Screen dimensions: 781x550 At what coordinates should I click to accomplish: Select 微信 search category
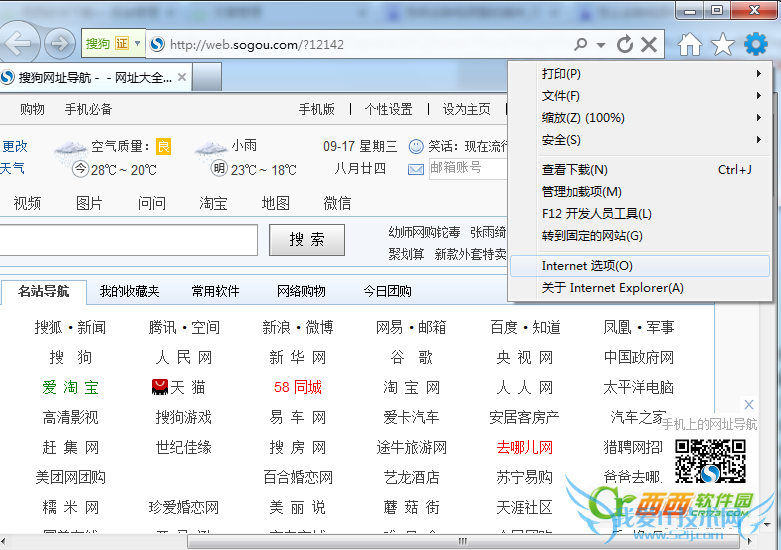click(337, 203)
